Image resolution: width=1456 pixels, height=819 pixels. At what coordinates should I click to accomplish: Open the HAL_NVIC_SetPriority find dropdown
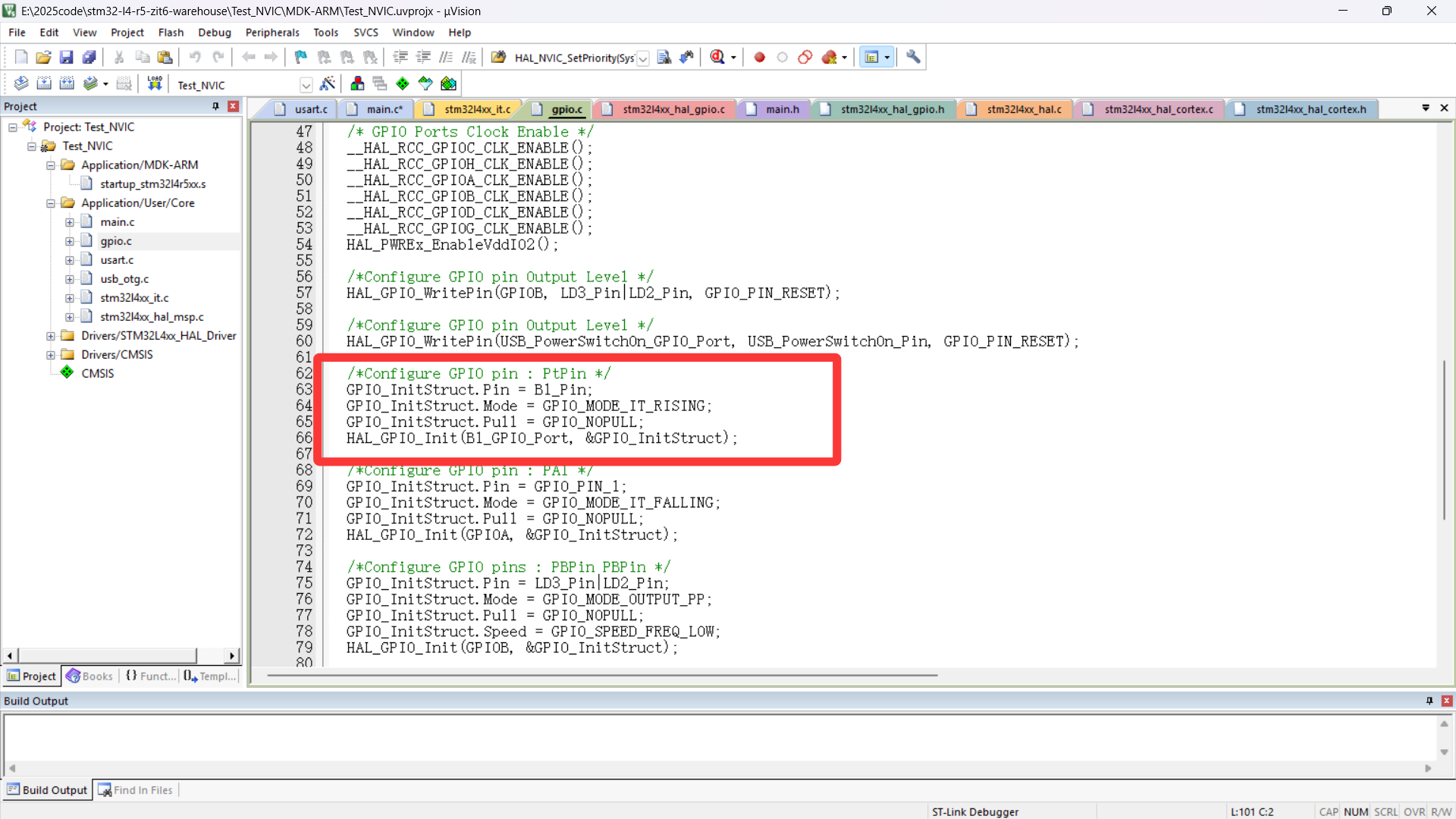pyautogui.click(x=643, y=58)
